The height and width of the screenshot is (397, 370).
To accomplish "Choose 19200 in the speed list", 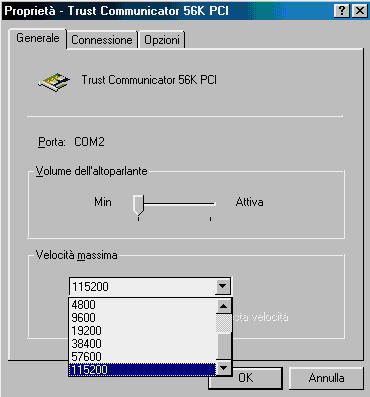I will coord(143,331).
